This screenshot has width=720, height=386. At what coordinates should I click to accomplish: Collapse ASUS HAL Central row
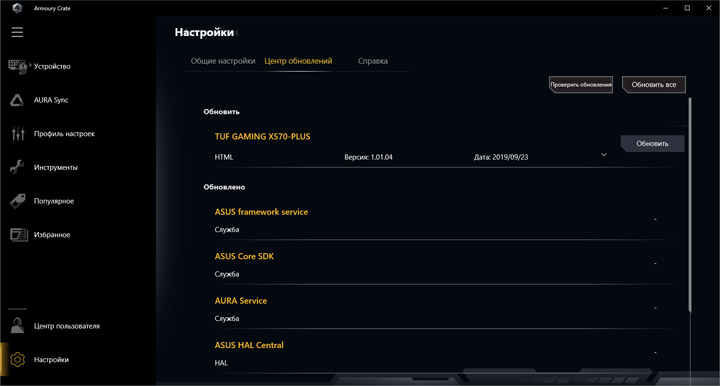(x=655, y=352)
